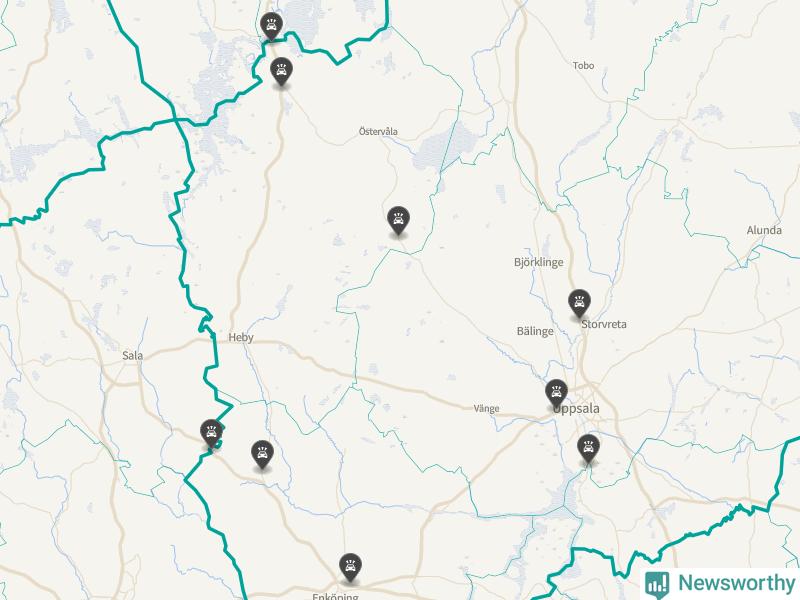800x600 pixels.
Task: Select the car marker at Uppsala
Action: click(556, 394)
